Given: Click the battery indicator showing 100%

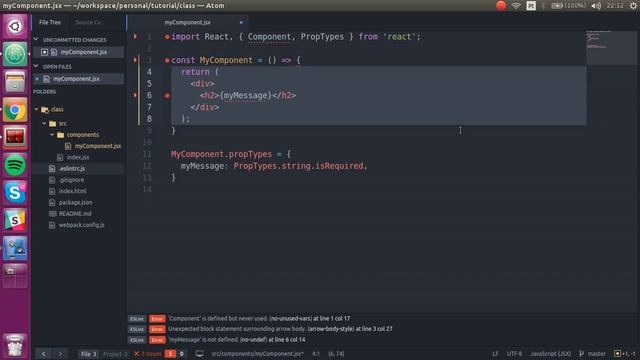Looking at the screenshot, I should click(x=568, y=6).
